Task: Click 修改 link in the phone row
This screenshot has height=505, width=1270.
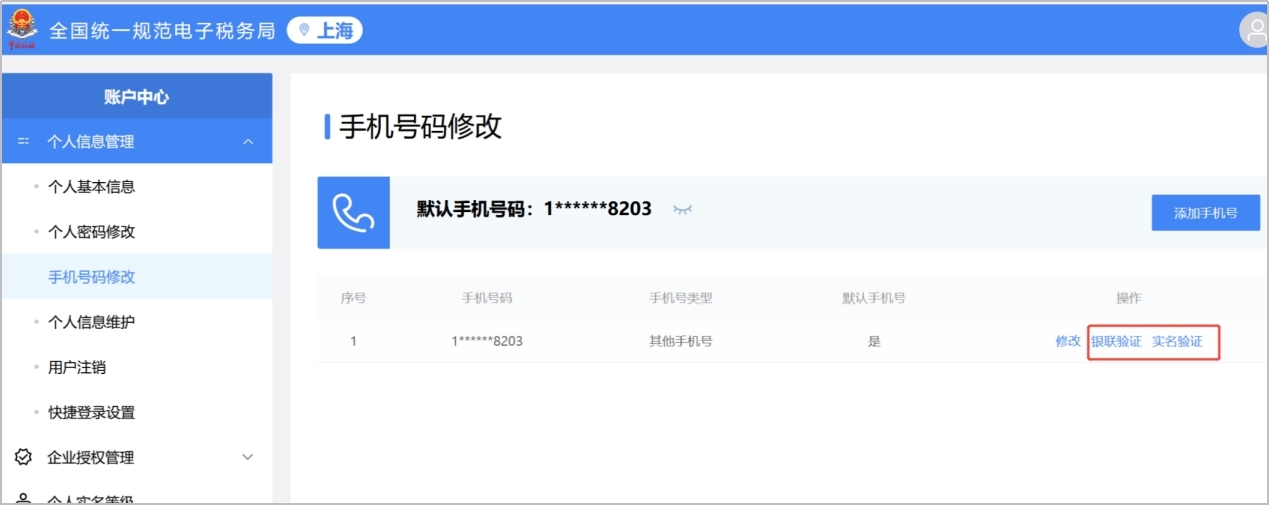Action: point(1067,341)
